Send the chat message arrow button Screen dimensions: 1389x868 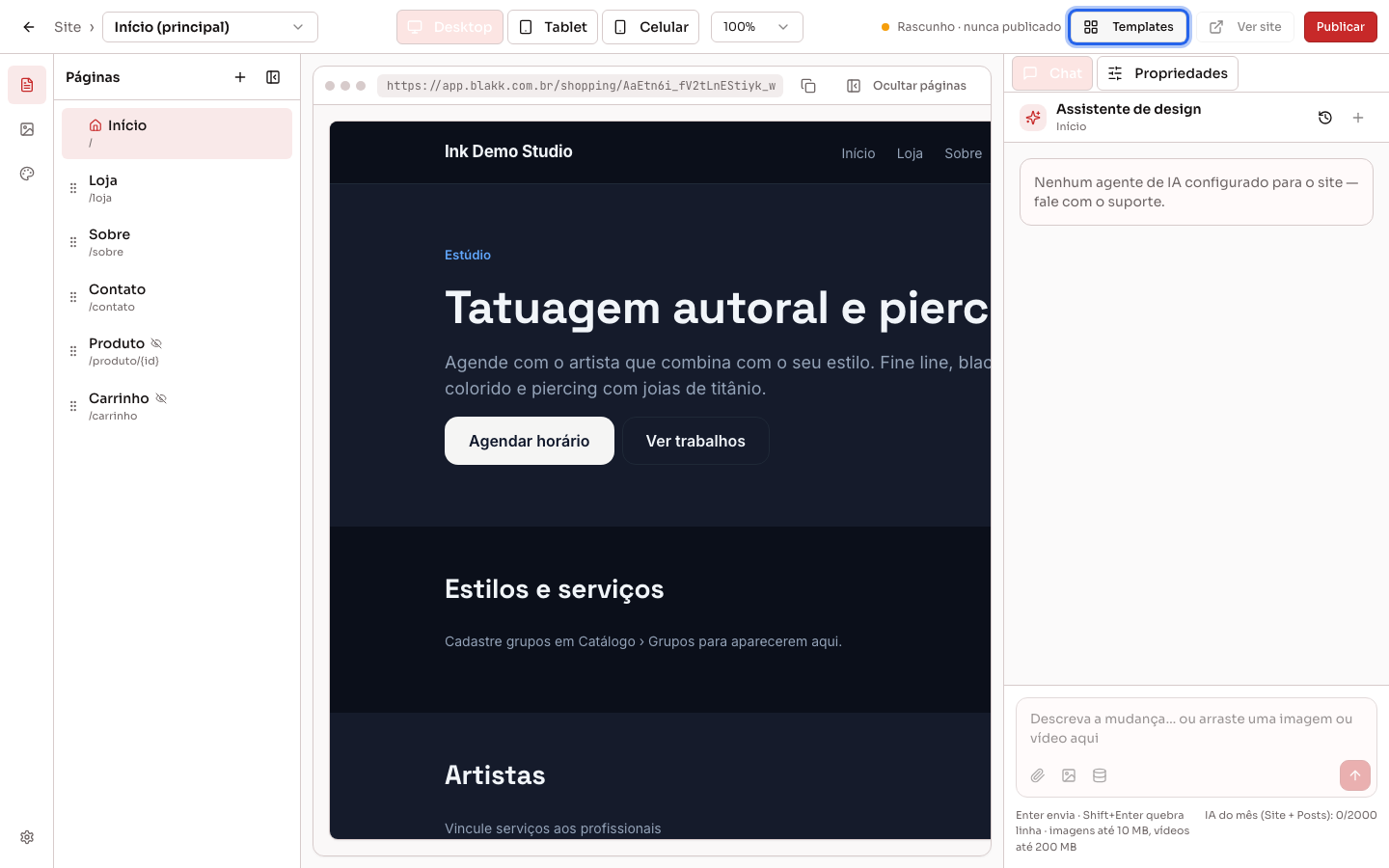(1355, 775)
